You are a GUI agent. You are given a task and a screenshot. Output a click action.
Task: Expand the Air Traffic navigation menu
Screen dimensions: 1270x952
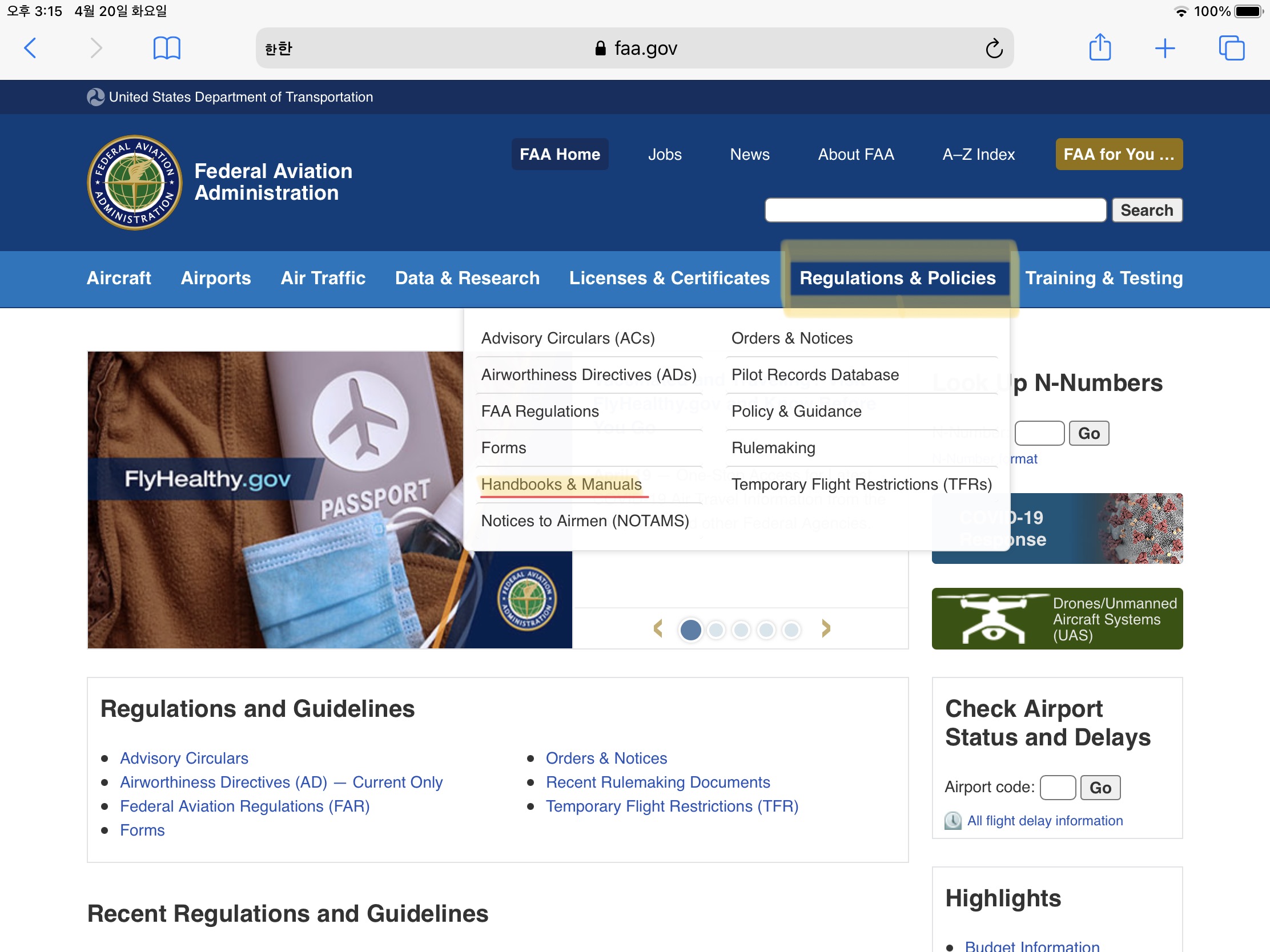(323, 279)
